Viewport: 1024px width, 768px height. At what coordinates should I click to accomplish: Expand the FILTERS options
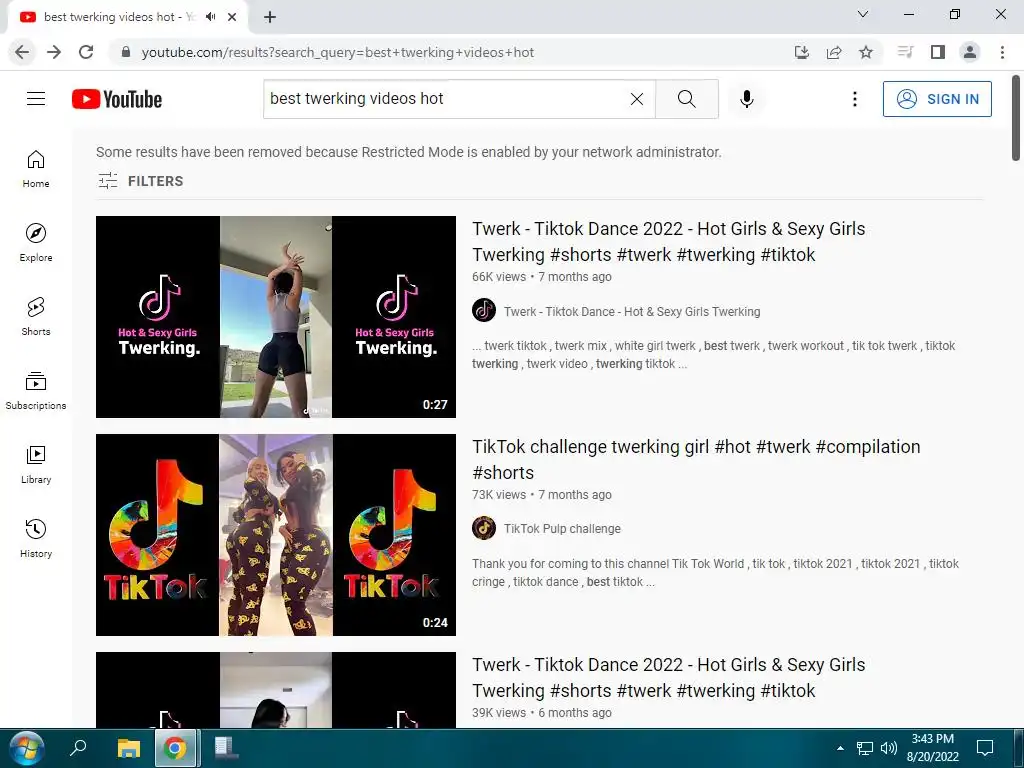(x=140, y=181)
